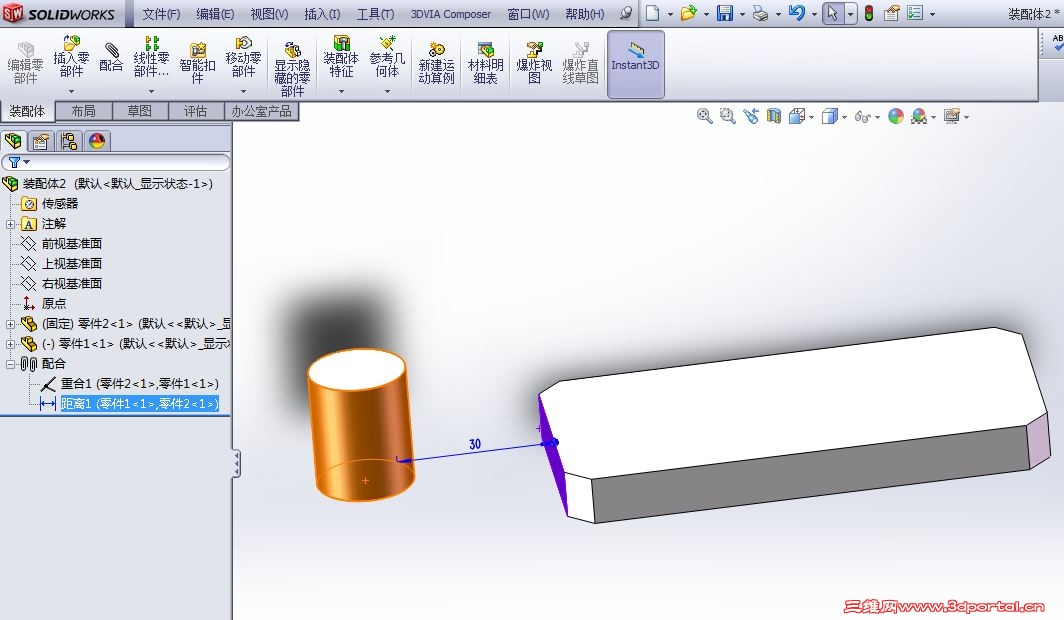Click Show Hidden Components (显示隐藏的零部件)
The width and height of the screenshot is (1064, 620).
(292, 68)
